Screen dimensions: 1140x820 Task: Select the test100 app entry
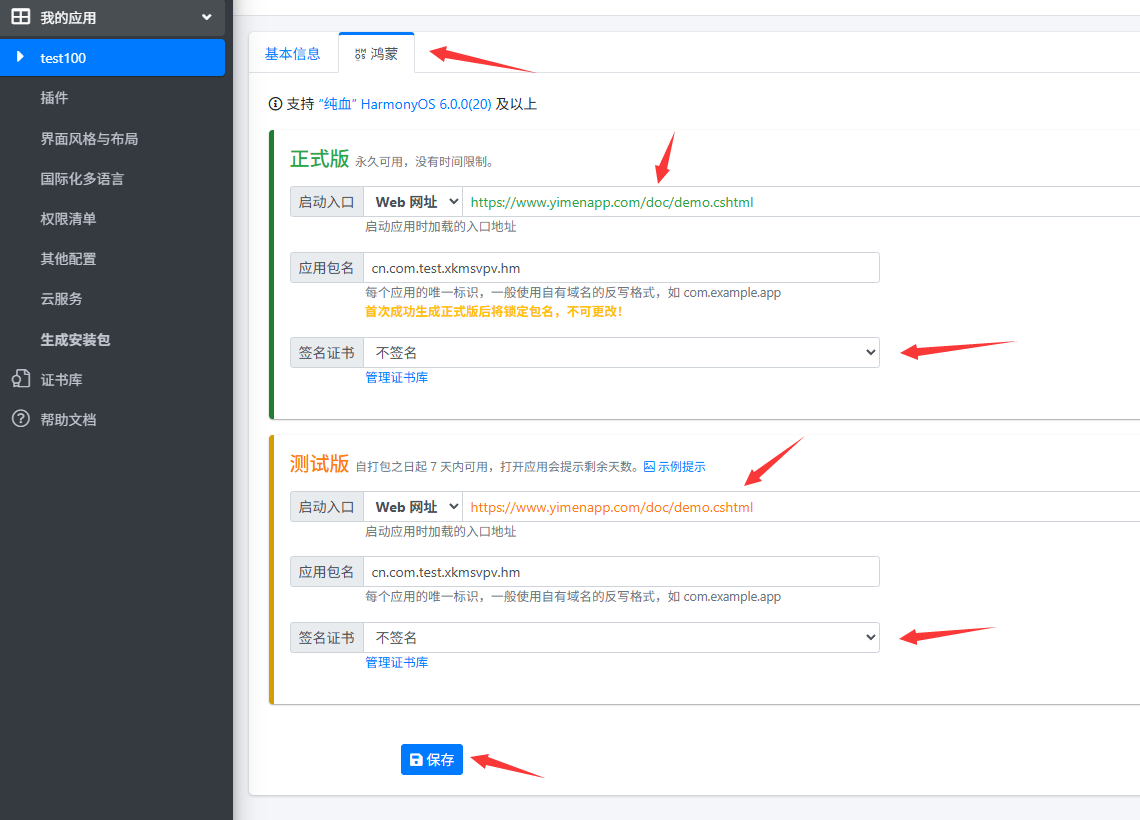click(x=113, y=57)
